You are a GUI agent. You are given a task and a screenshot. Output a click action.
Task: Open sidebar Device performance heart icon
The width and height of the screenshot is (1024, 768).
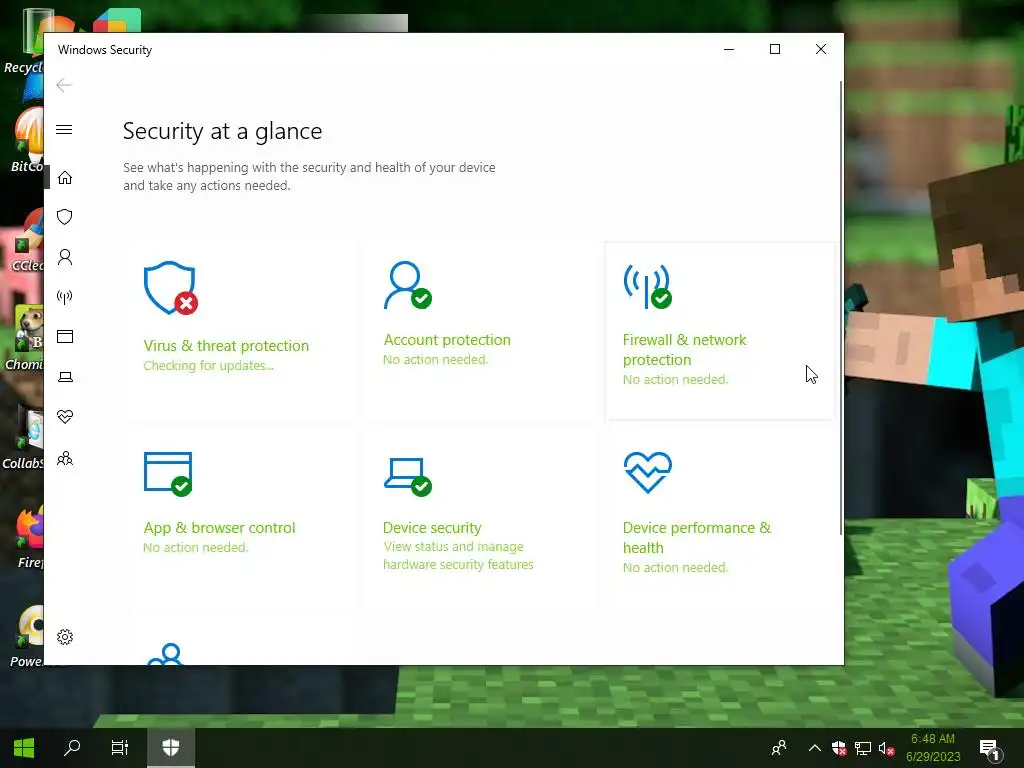(x=65, y=417)
